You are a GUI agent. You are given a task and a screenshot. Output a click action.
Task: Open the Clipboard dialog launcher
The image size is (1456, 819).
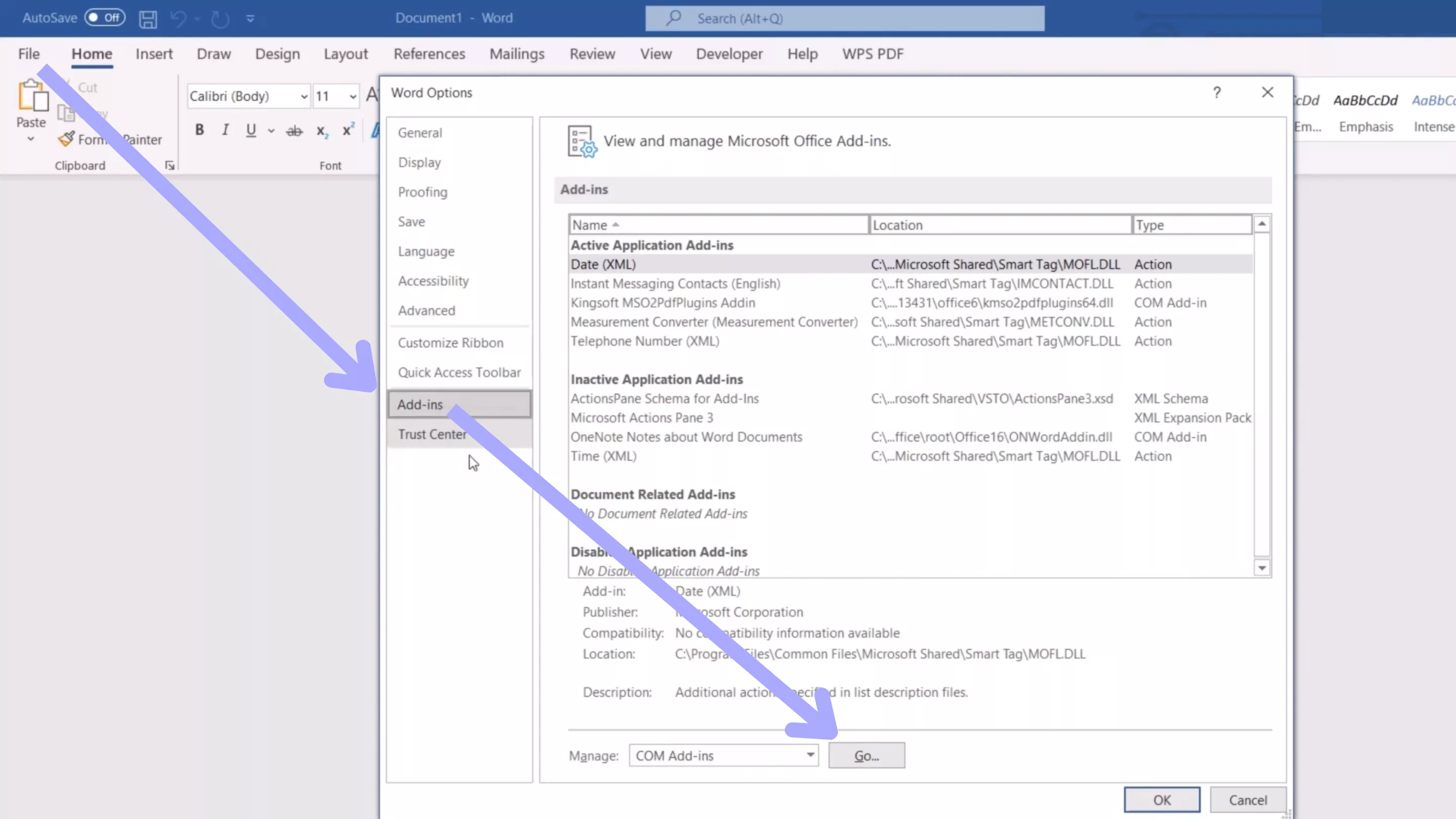[x=169, y=165]
